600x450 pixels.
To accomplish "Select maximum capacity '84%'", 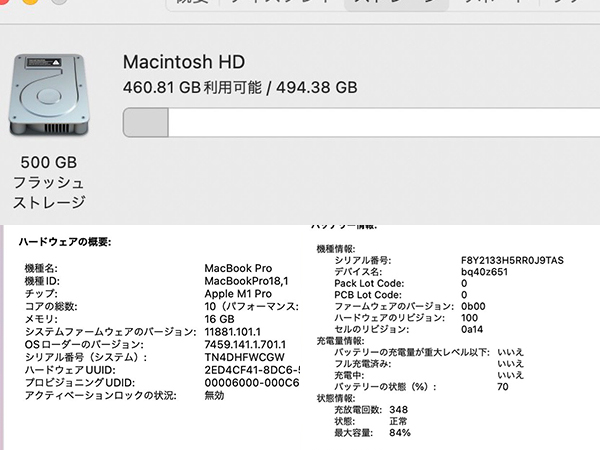I will click(400, 433).
